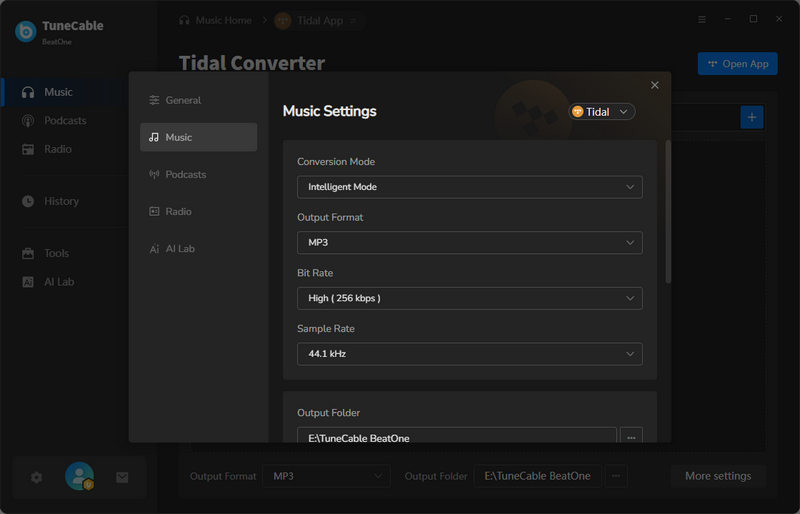Click the More settings button

click(718, 476)
